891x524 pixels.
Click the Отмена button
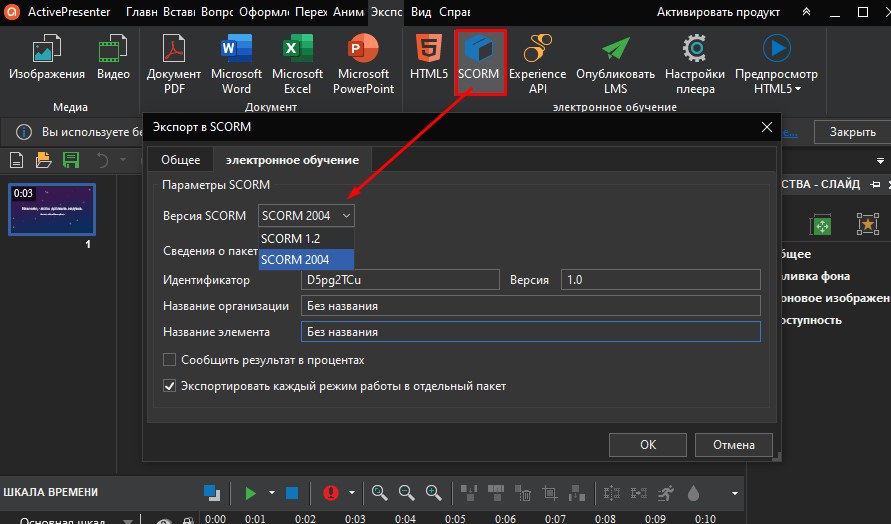733,445
